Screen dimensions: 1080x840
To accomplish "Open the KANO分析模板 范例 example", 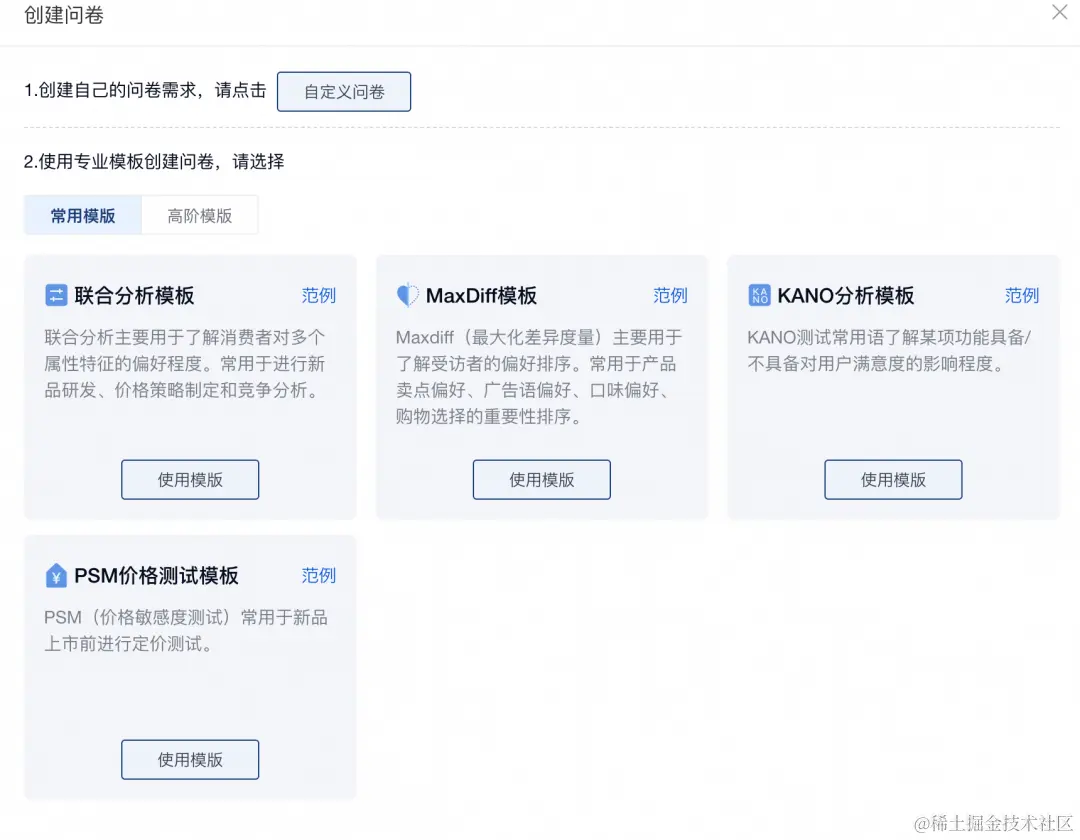I will tap(1022, 295).
